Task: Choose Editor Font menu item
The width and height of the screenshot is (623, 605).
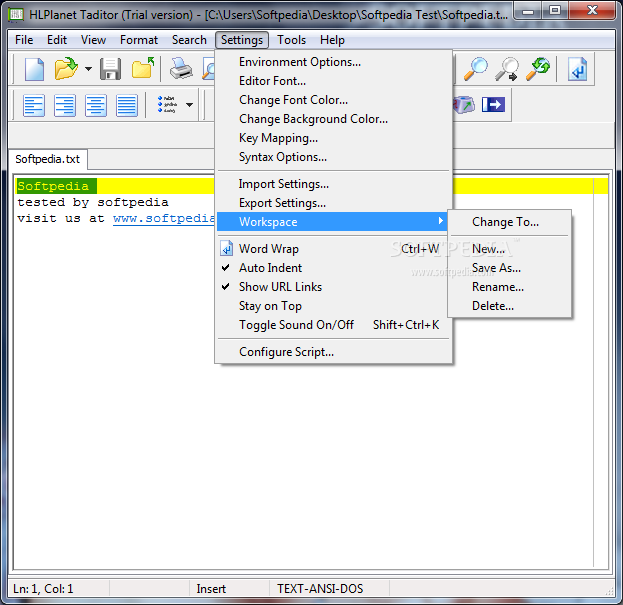Action: click(x=333, y=81)
